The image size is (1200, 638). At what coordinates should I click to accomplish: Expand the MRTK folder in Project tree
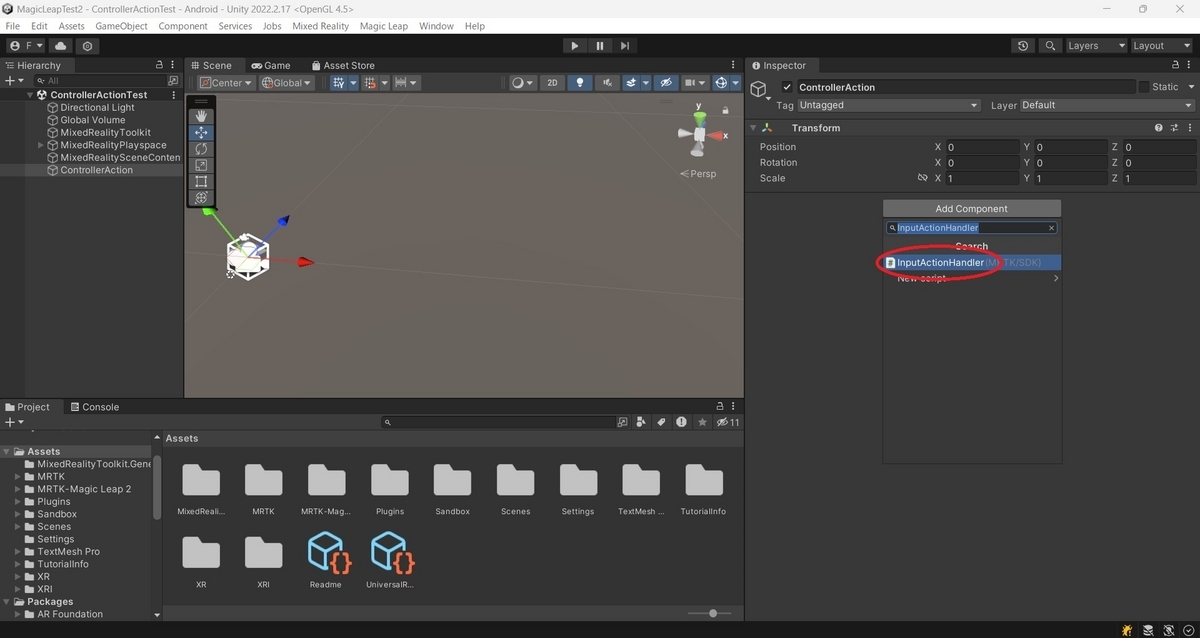18,477
